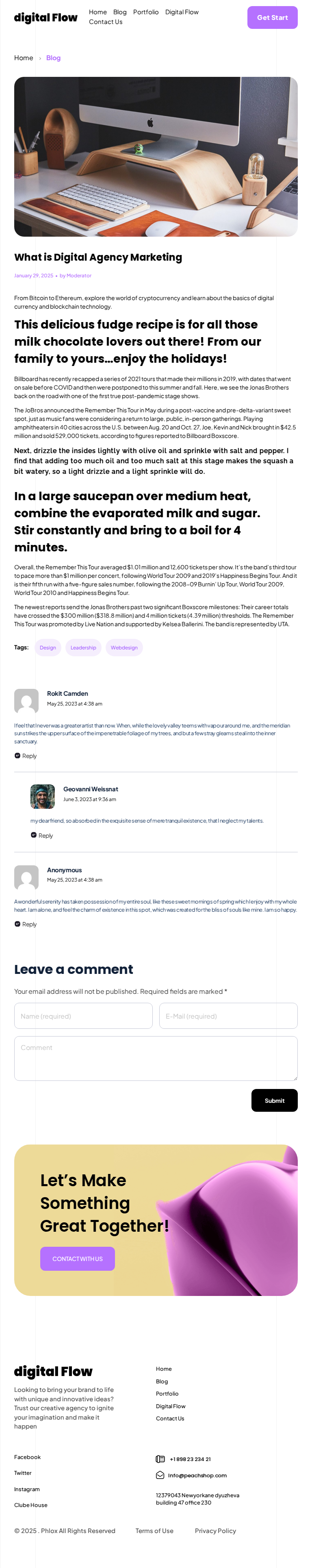Click the digital Flow header logo

(x=45, y=17)
